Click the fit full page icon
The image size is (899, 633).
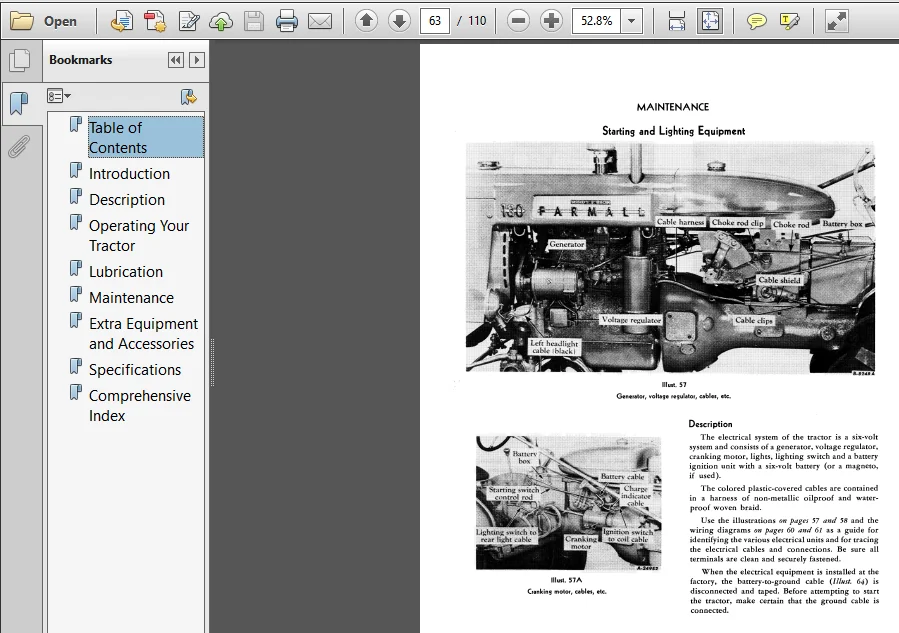(710, 21)
